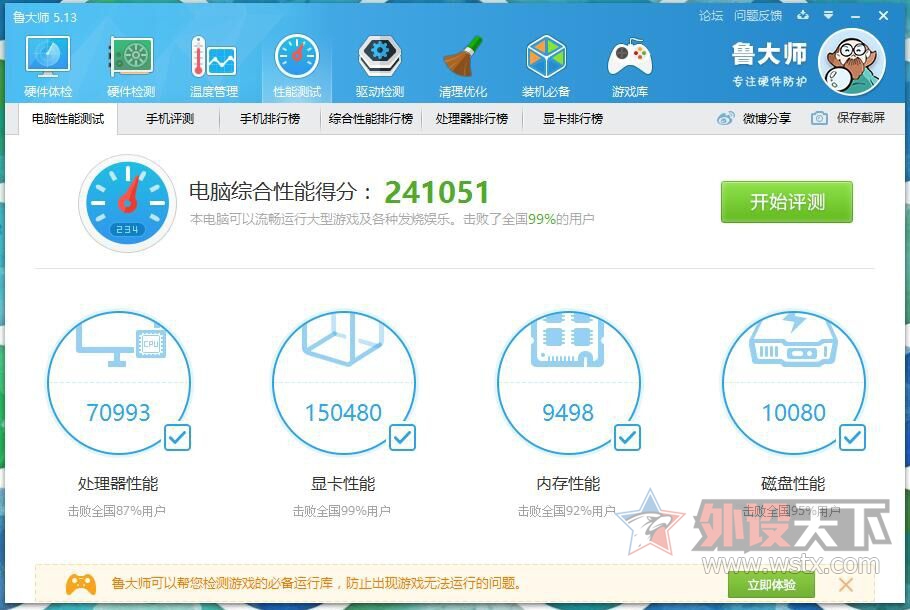Click the 击败全国92%用户 text

click(x=566, y=511)
